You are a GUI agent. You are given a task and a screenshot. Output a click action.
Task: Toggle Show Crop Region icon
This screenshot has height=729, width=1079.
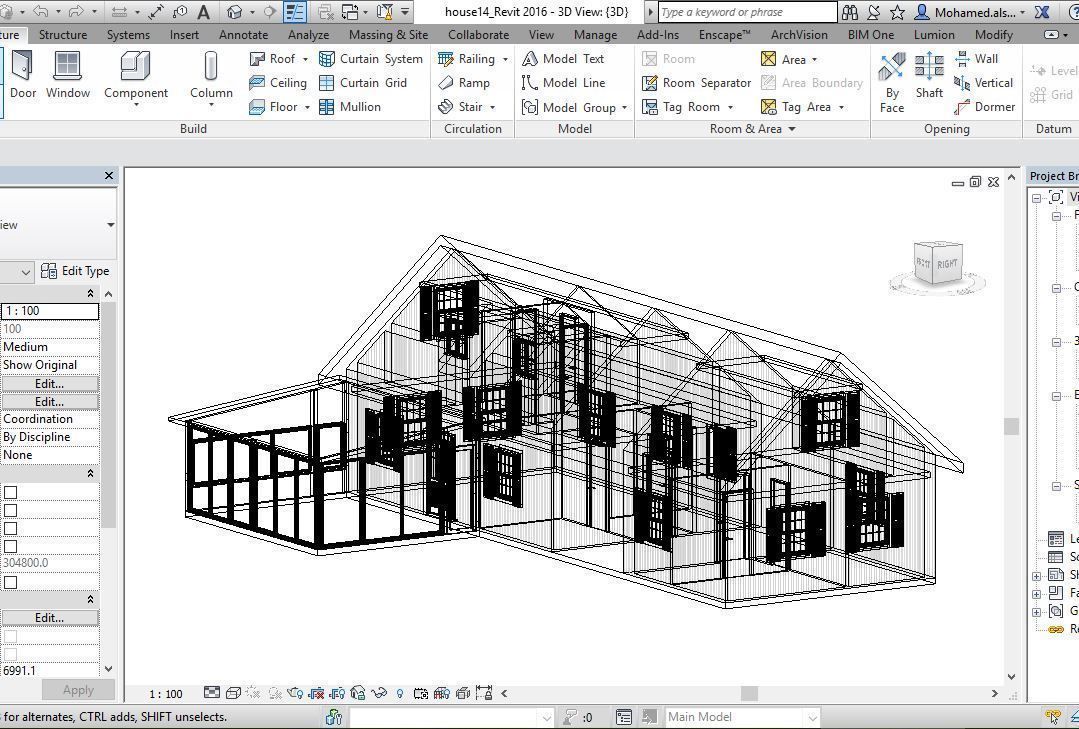(x=337, y=693)
